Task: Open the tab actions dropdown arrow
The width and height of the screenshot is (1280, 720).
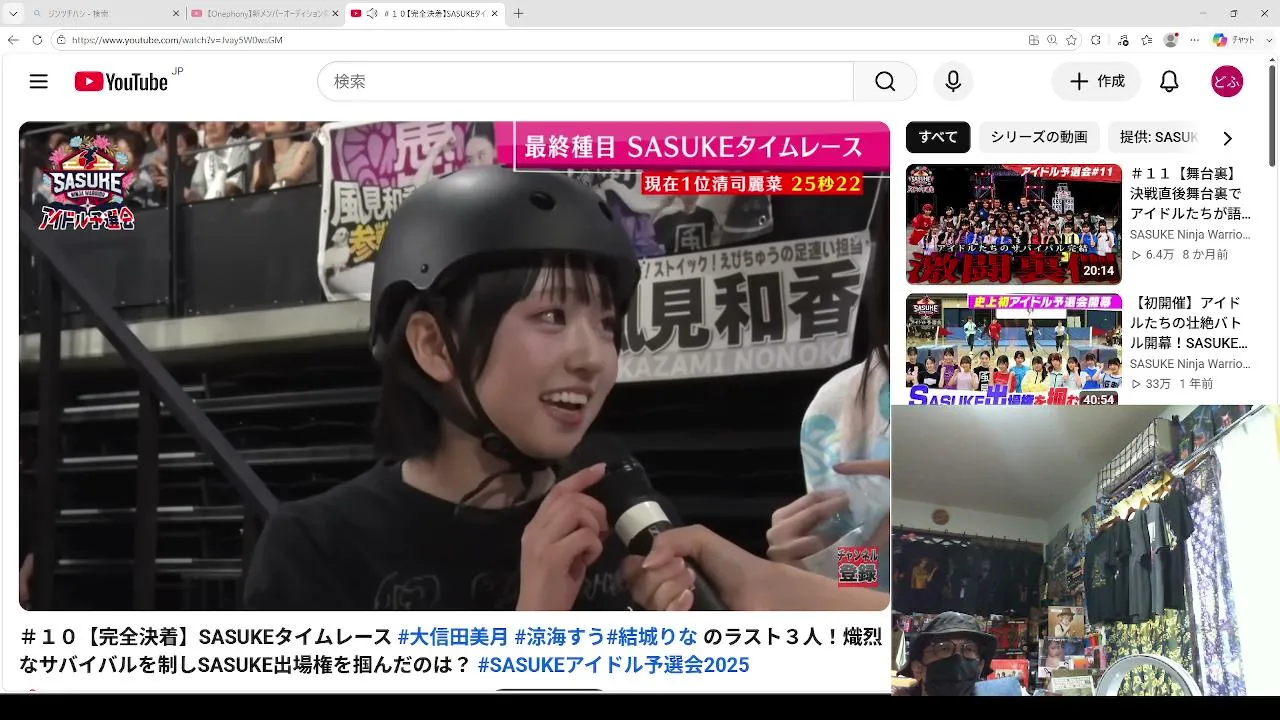Action: pyautogui.click(x=13, y=14)
